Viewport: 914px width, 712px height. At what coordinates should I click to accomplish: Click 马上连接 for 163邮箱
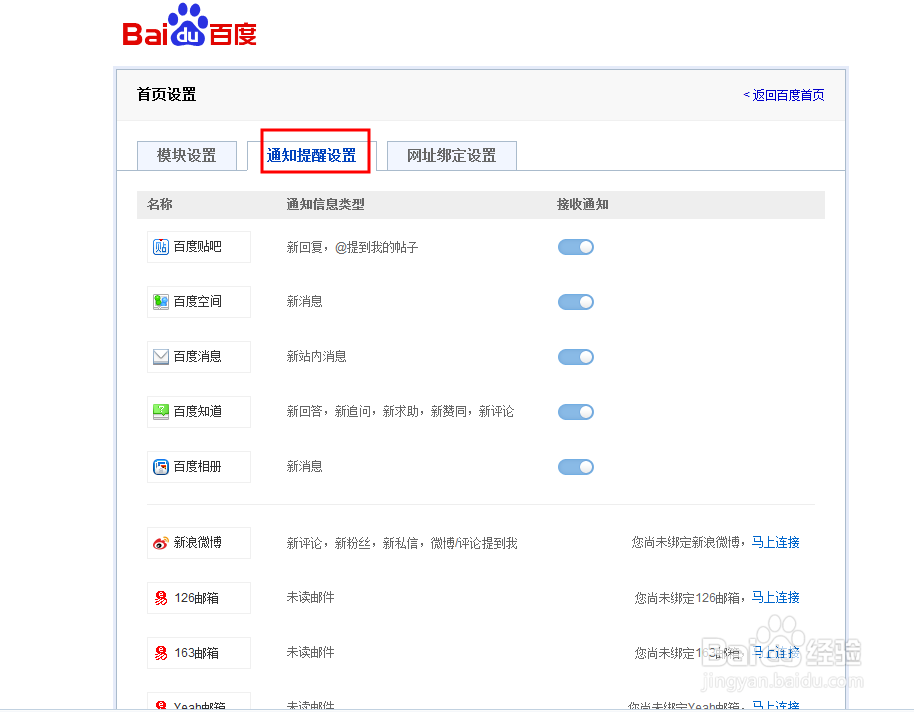coord(775,652)
